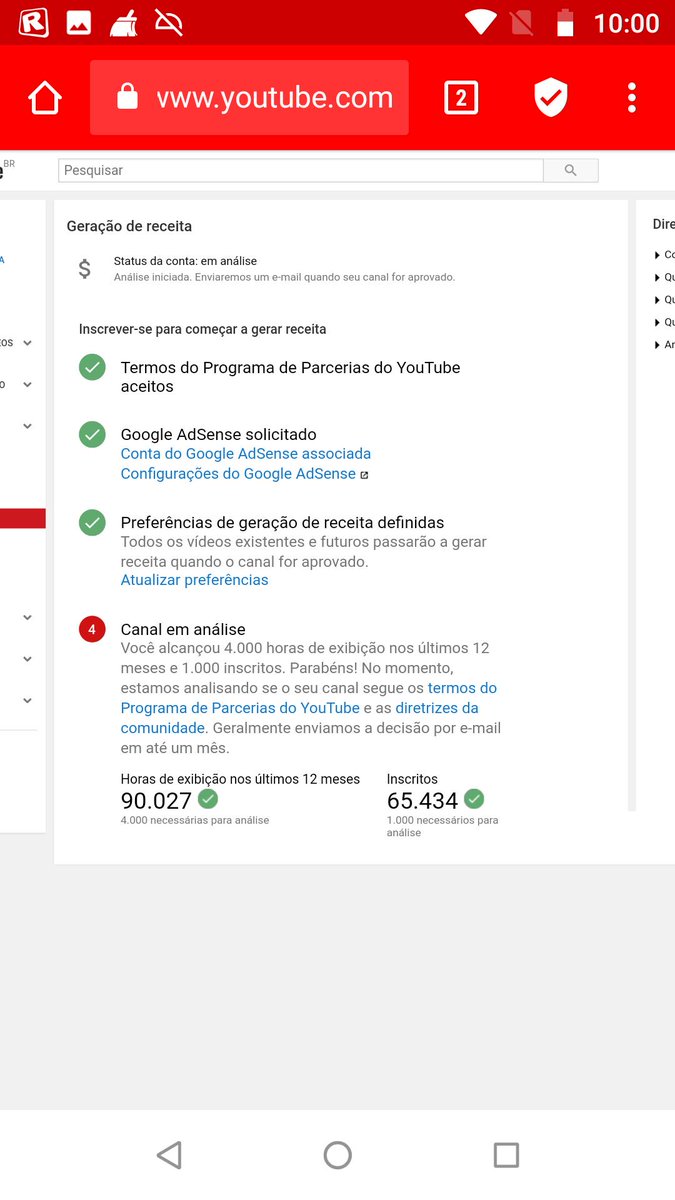
Task: Click the Google AdSense solicitado title
Action: (219, 435)
